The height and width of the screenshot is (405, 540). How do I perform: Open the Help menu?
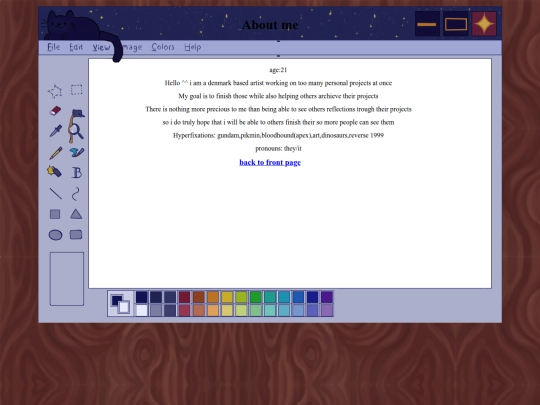pyautogui.click(x=193, y=47)
